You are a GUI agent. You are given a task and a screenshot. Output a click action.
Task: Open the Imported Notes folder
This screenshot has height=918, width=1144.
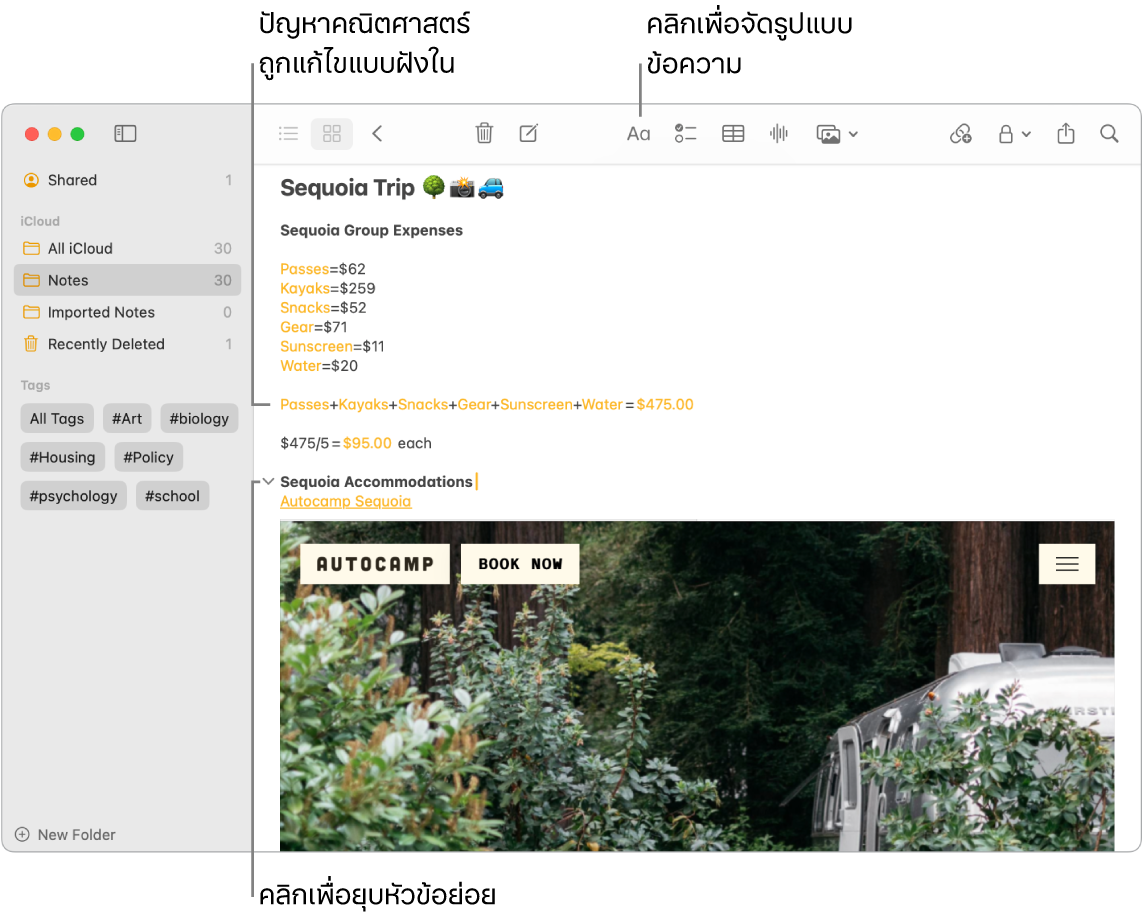coord(127,312)
